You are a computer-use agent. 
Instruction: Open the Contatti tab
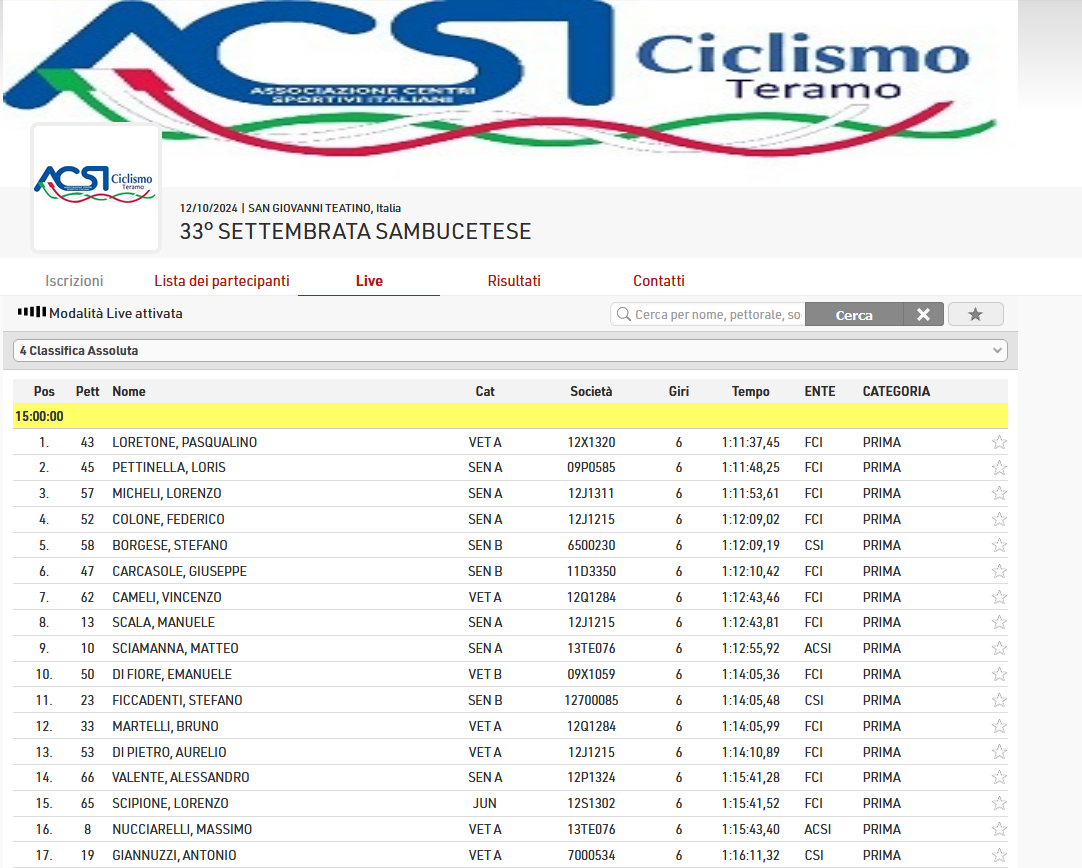tap(659, 281)
